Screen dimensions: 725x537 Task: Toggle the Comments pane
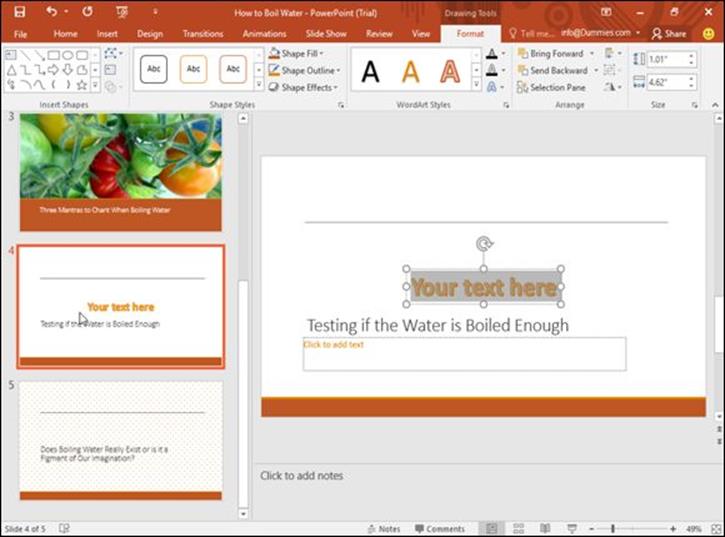(x=440, y=528)
